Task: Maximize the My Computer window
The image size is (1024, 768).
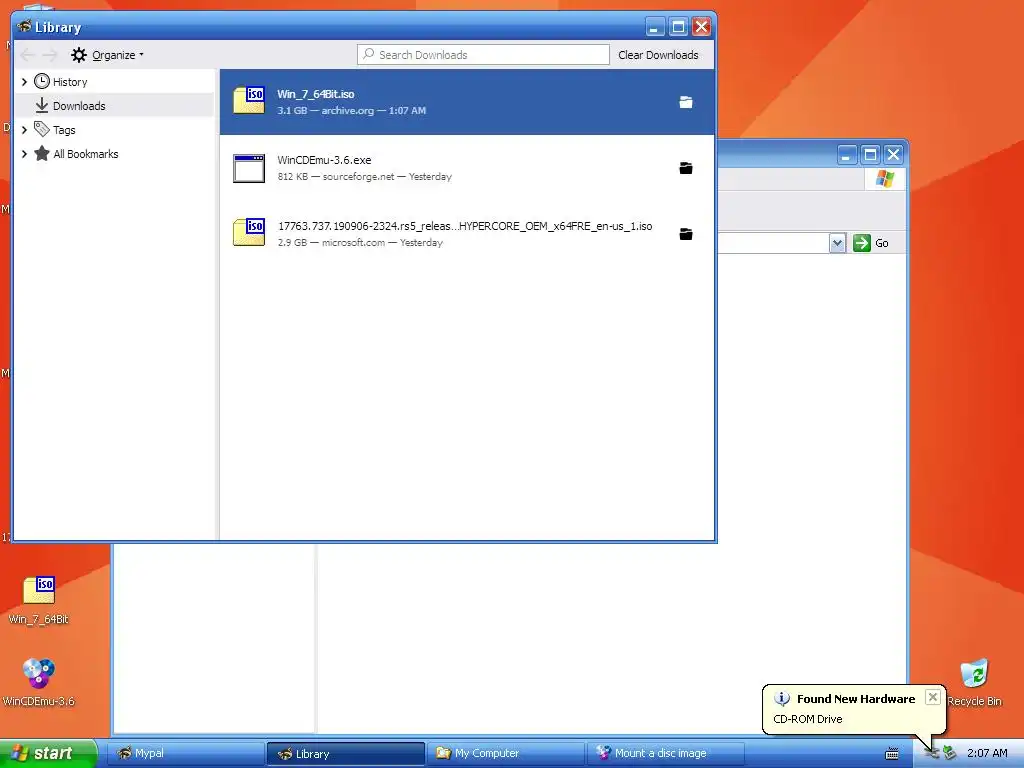Action: [870, 155]
